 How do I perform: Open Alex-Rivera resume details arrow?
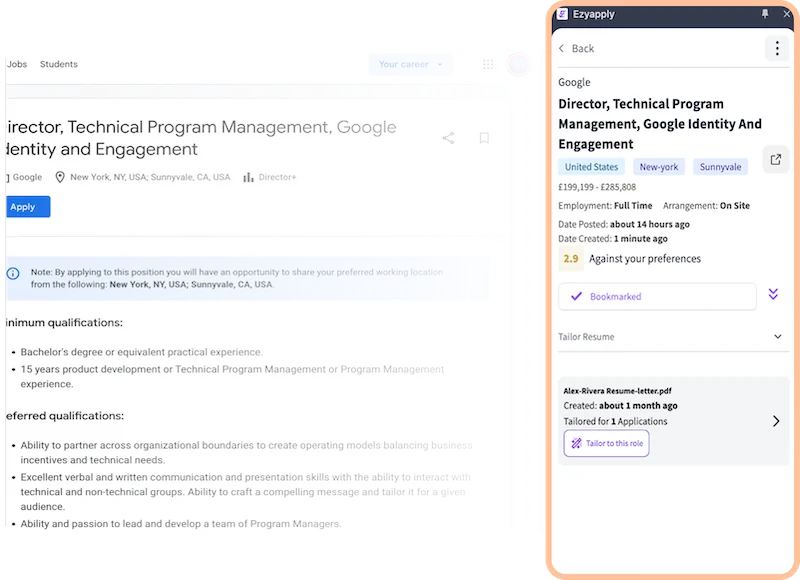point(776,421)
